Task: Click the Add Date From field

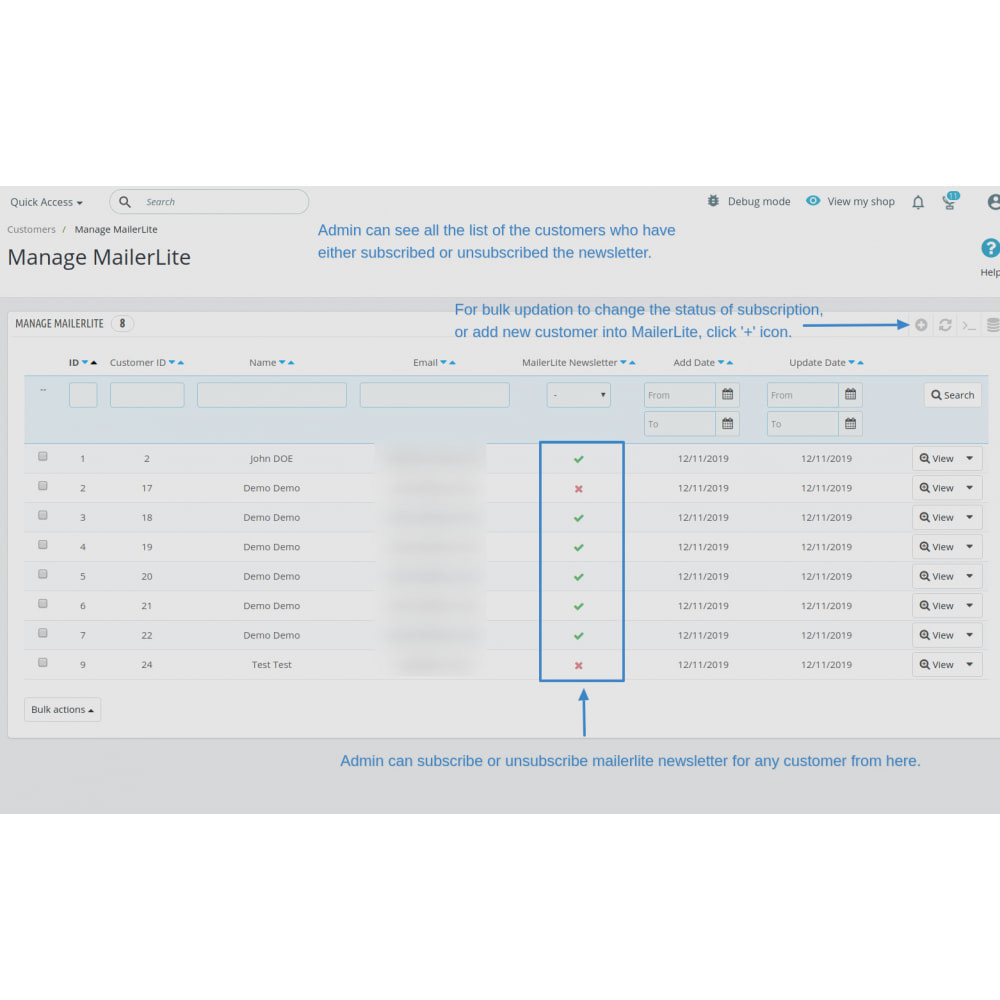Action: tap(680, 395)
